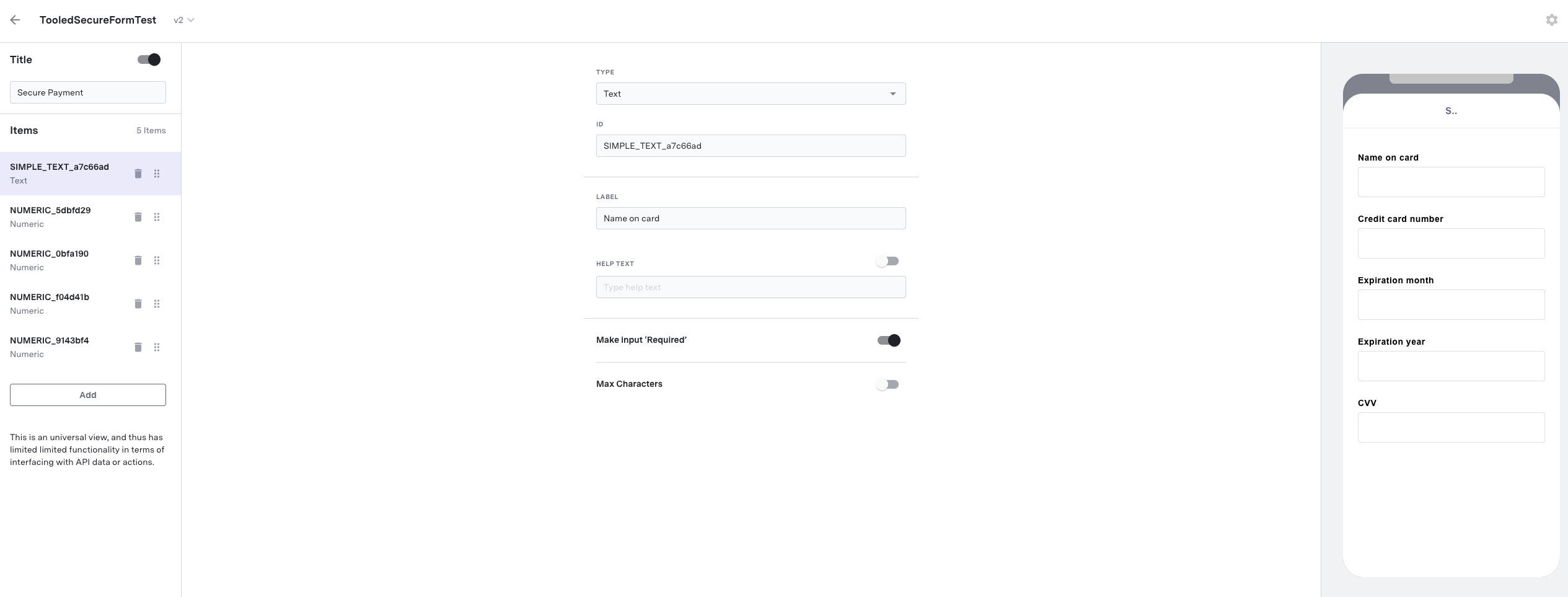The width and height of the screenshot is (1568, 597).
Task: Delete the NUMERIC_5dbfd29 item
Action: (x=138, y=217)
